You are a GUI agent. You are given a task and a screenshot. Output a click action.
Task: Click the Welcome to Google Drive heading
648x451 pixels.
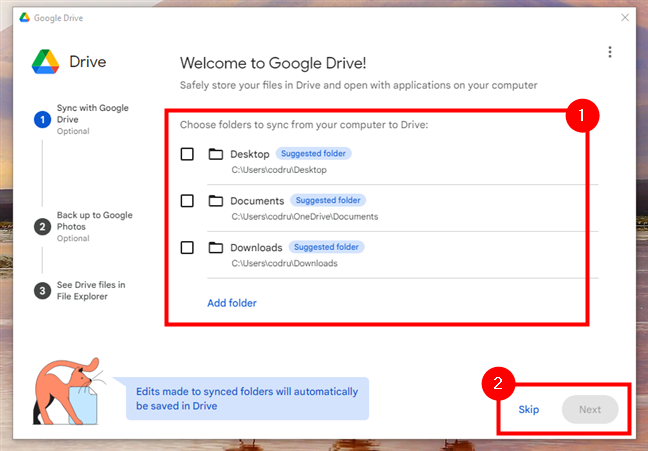[x=273, y=63]
